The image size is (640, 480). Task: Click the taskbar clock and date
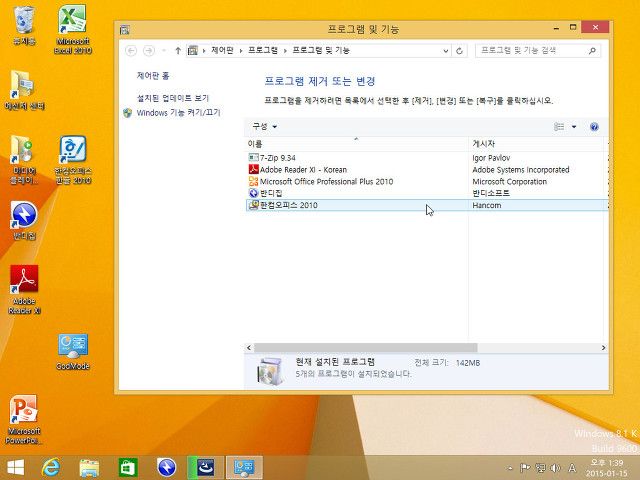pos(607,468)
